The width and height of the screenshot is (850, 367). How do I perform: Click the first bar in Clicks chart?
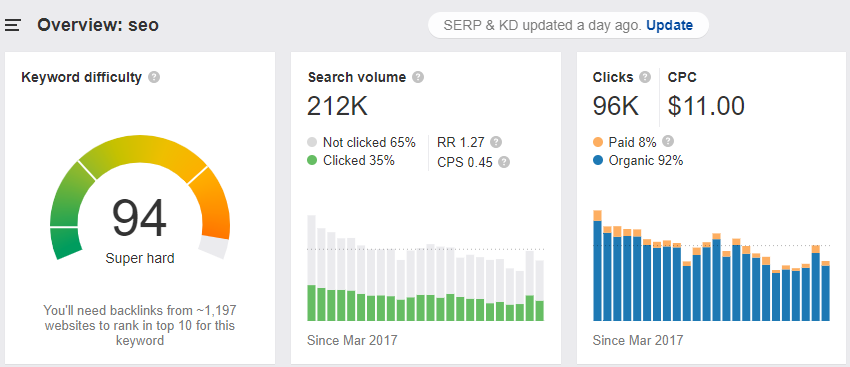(597, 265)
